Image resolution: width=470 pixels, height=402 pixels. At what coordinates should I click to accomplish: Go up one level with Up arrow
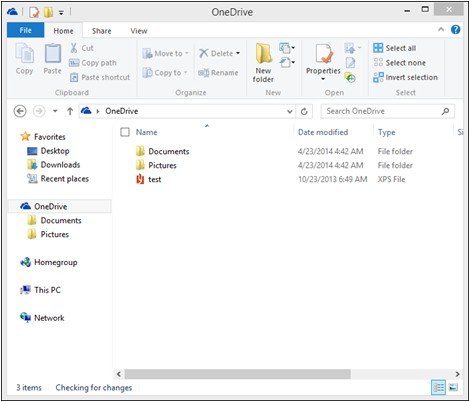click(70, 111)
